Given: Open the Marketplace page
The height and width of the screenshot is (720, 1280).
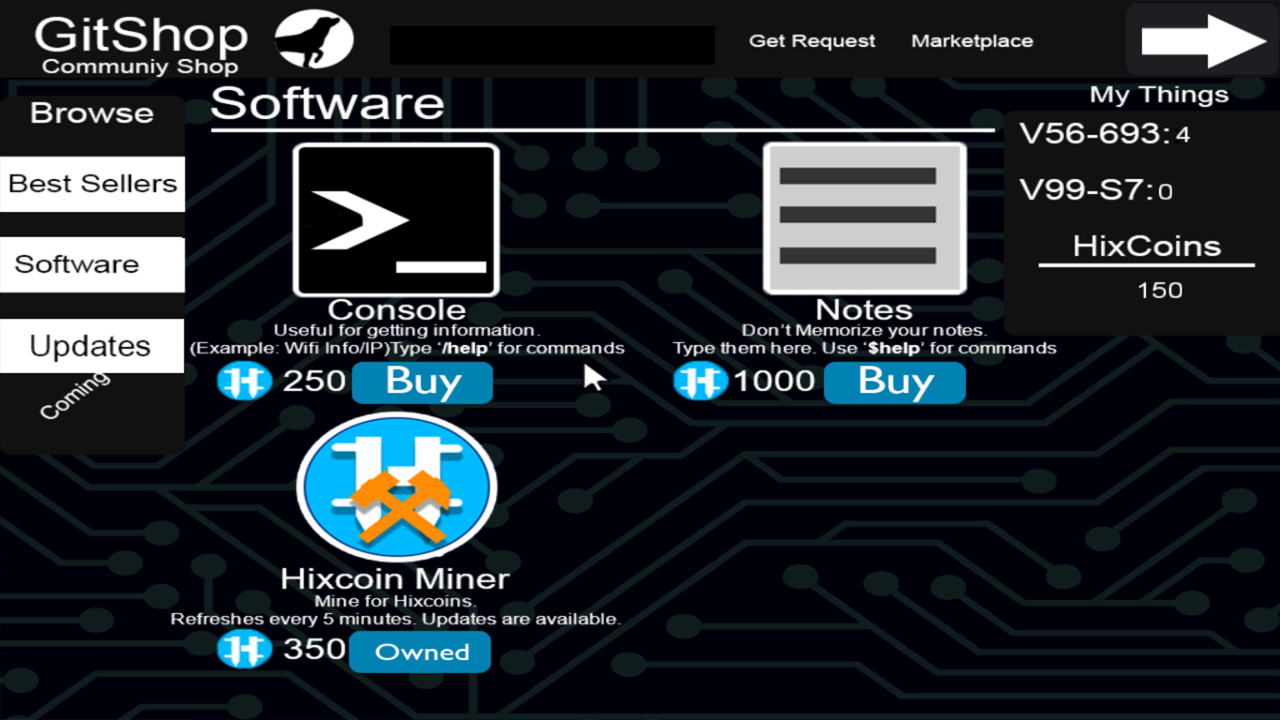Looking at the screenshot, I should tap(971, 41).
